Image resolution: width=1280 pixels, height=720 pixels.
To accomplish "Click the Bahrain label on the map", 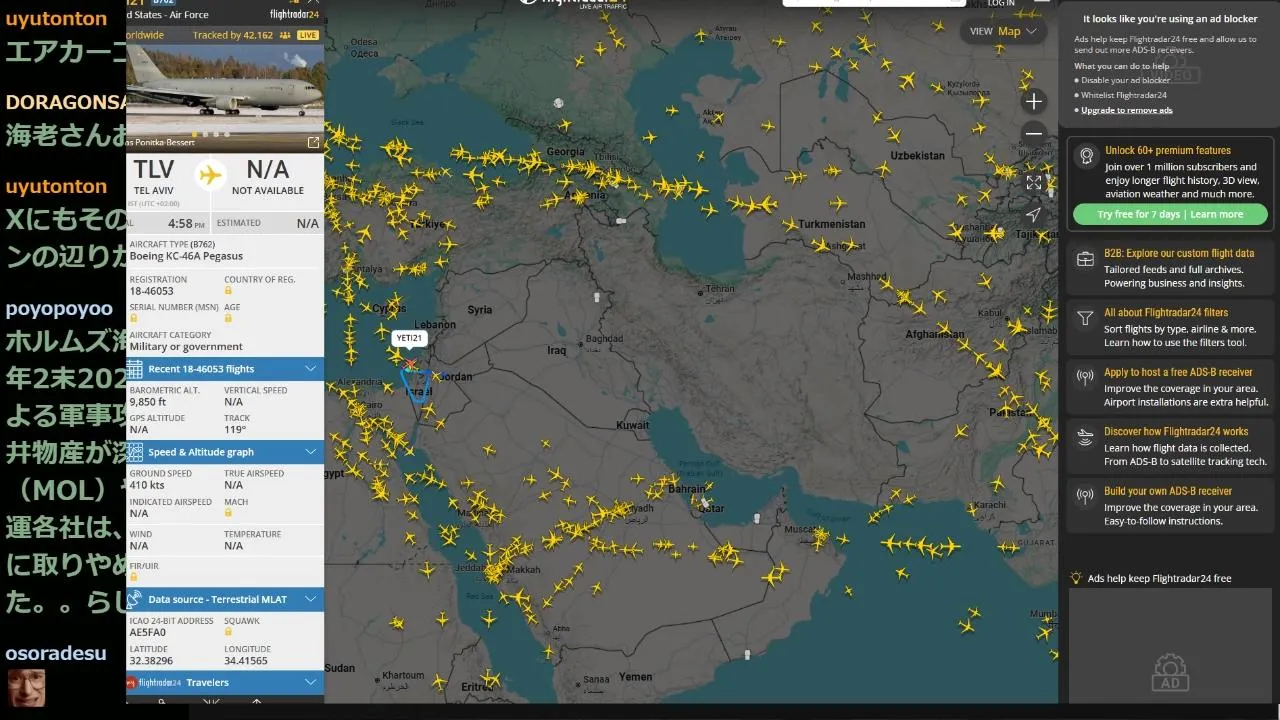I will (687, 490).
